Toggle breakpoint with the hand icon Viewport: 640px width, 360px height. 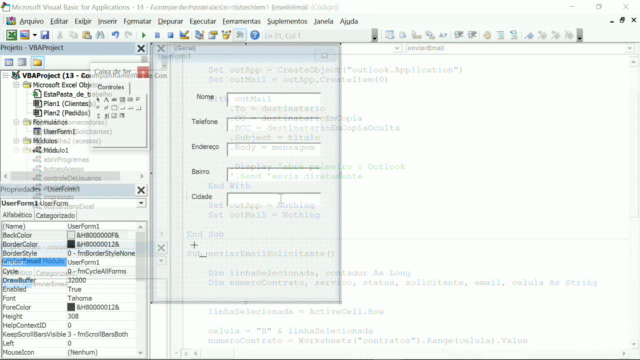click(487, 35)
